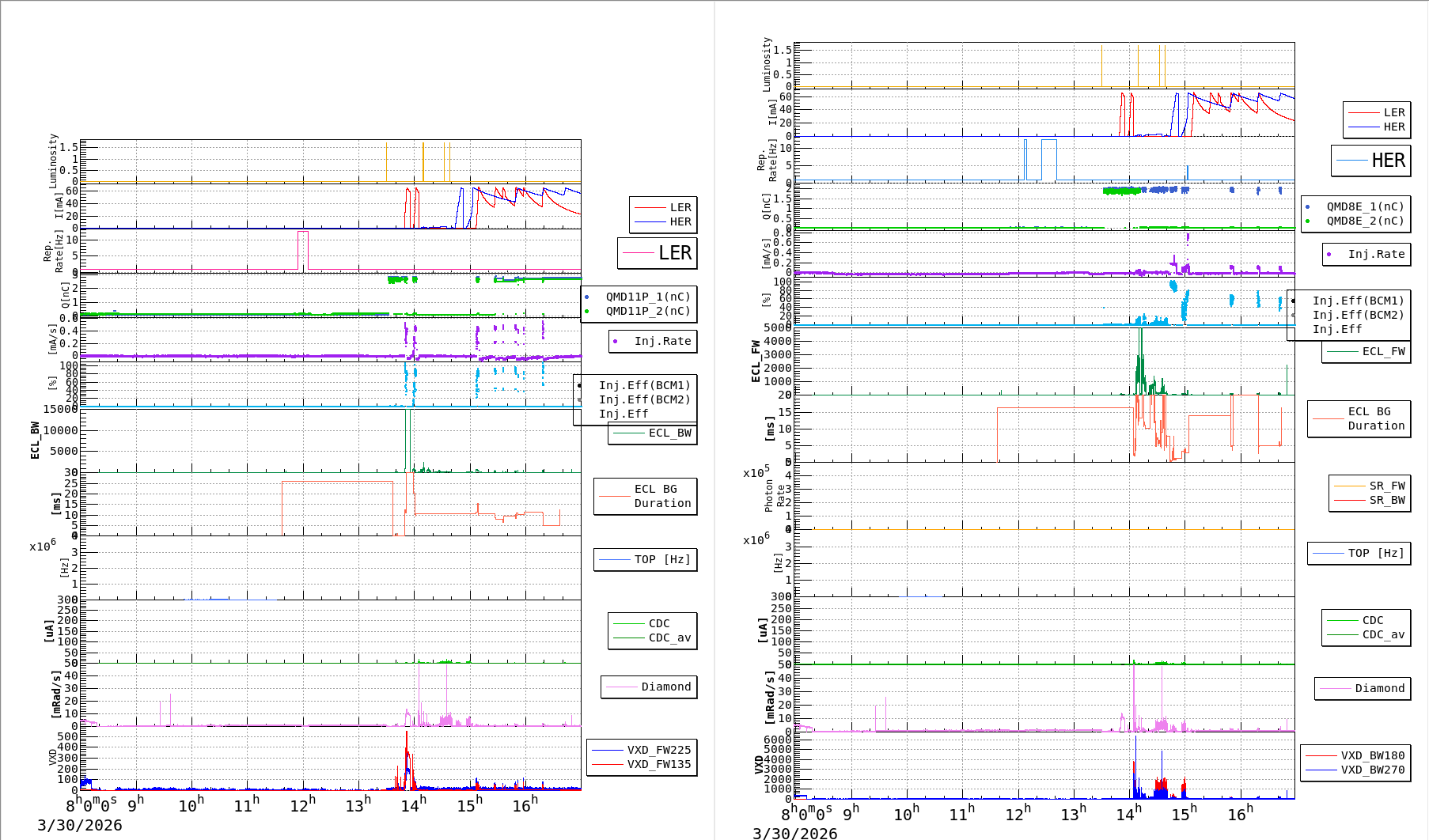
Task: Click the ECL_BW legend entry
Action: [652, 433]
